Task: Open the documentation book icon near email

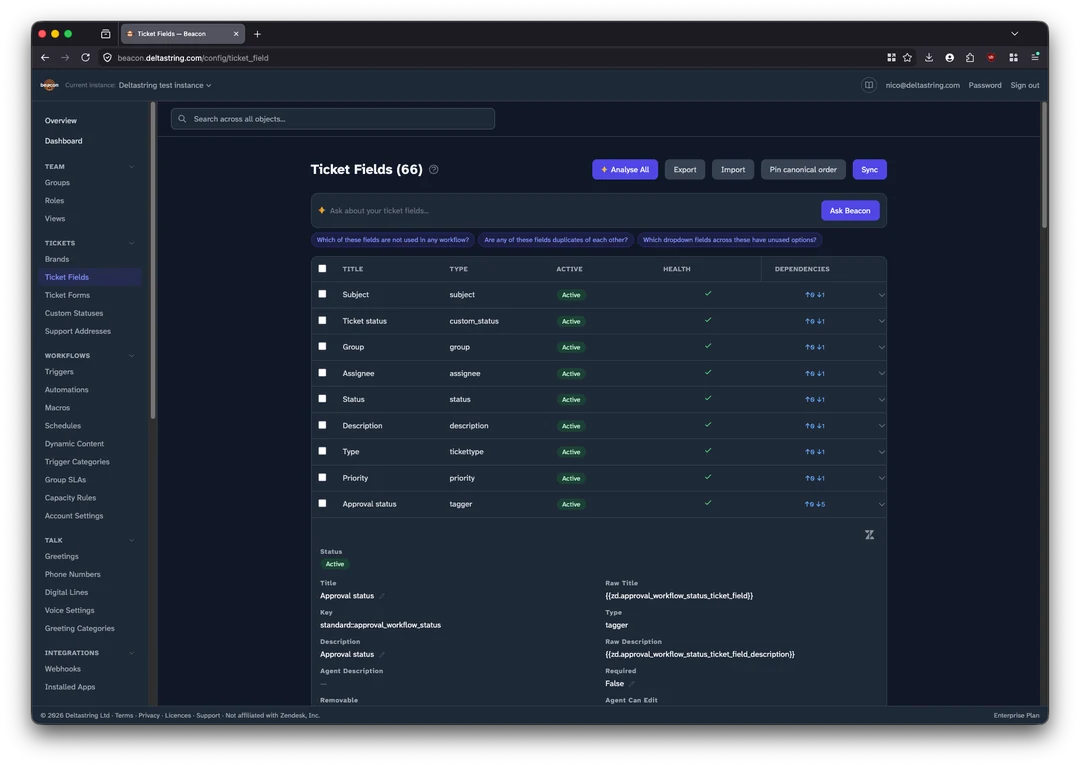Action: [x=869, y=85]
